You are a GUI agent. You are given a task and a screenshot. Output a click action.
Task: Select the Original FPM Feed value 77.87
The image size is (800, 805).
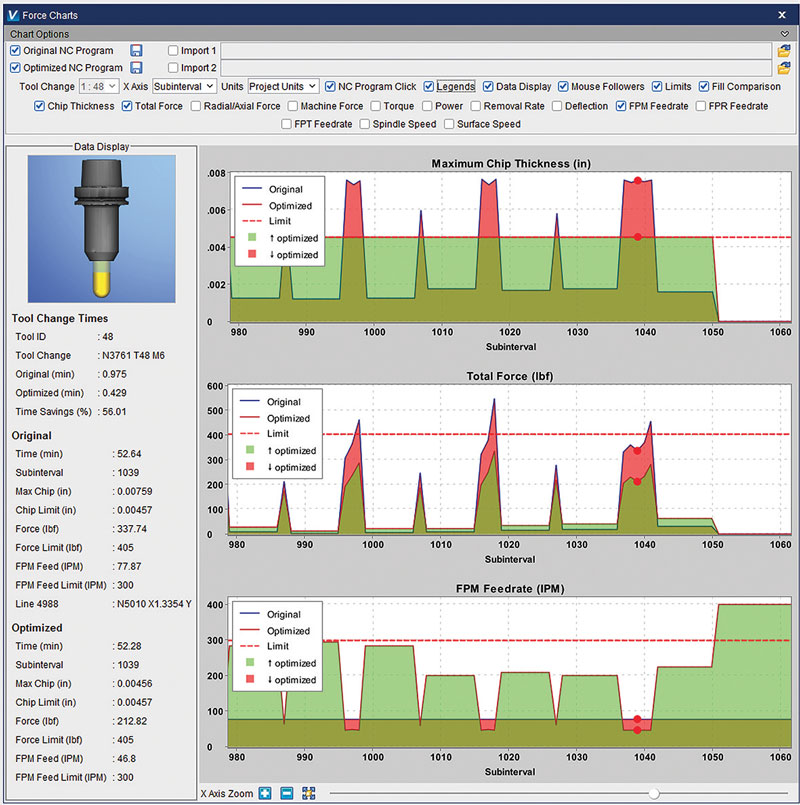coord(129,566)
